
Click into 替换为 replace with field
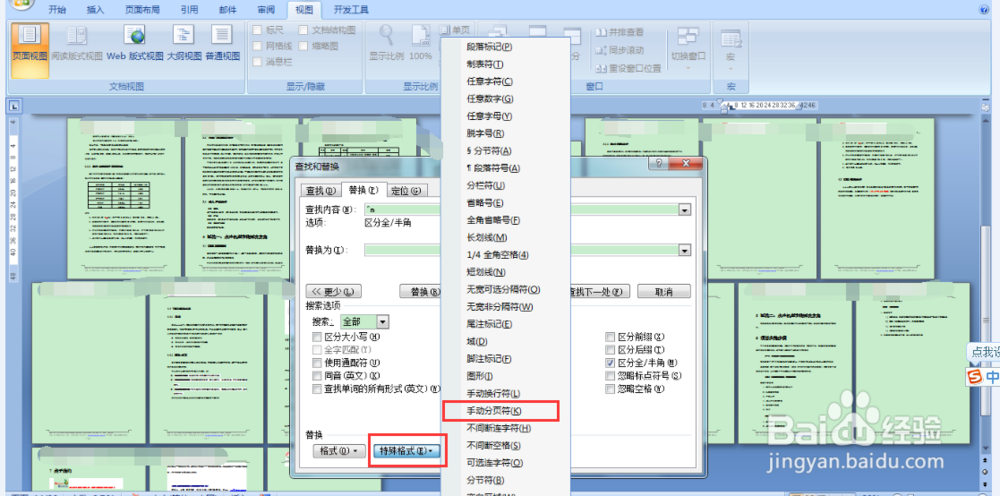pyautogui.click(x=522, y=251)
